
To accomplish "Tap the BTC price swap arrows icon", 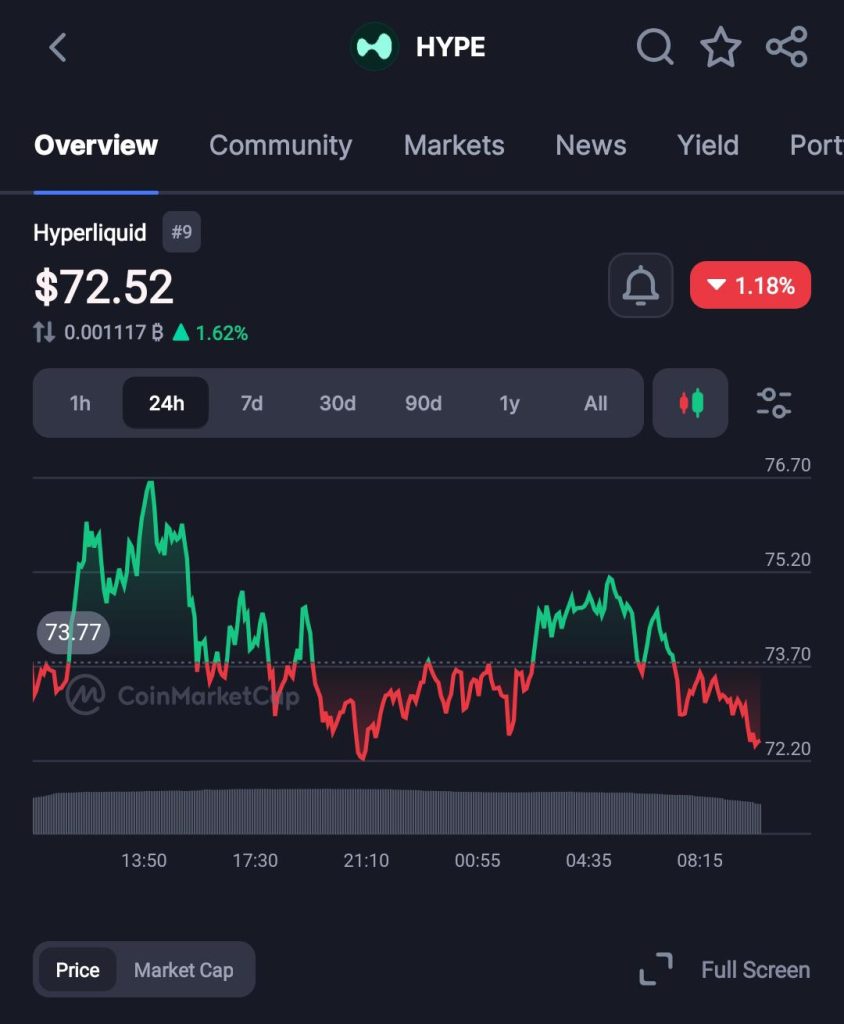I will click(x=44, y=332).
